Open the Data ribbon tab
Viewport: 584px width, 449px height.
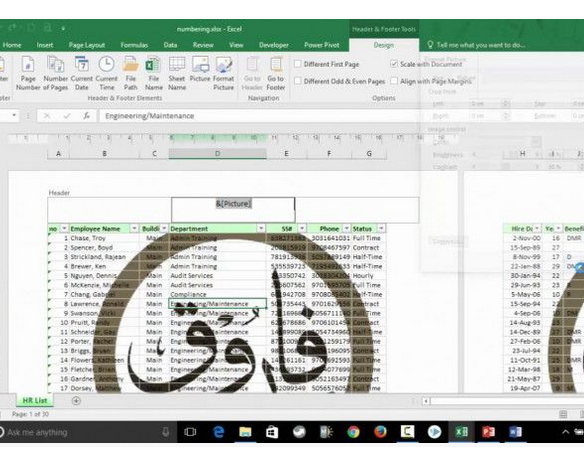click(x=170, y=45)
